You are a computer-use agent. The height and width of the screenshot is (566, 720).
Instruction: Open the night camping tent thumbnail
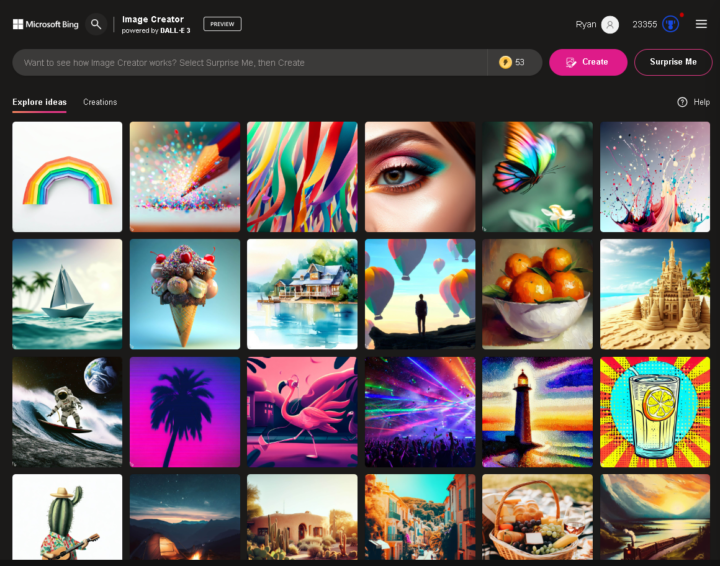185,517
